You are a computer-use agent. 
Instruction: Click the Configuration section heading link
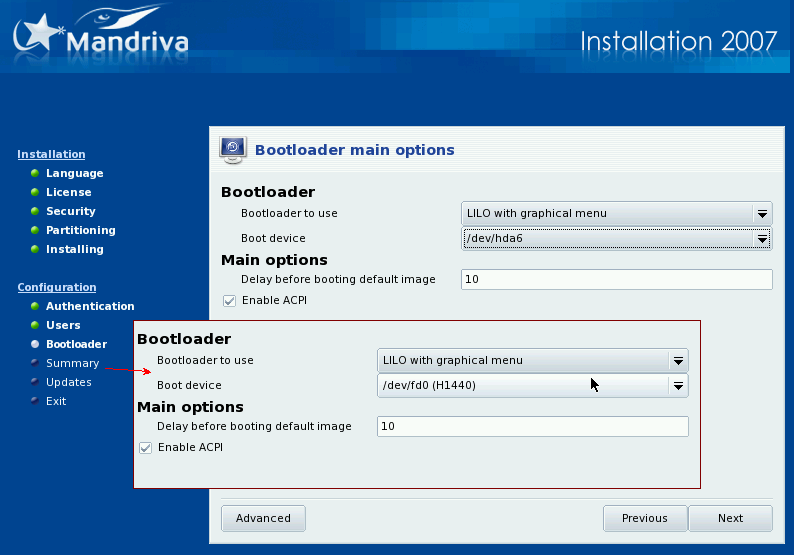57,287
